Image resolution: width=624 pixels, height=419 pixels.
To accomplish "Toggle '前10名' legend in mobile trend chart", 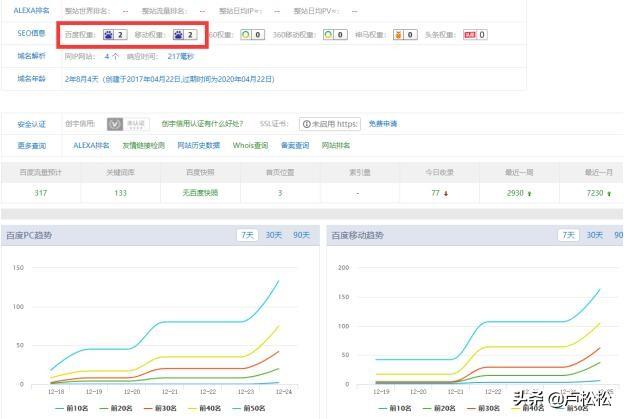I will tap(395, 408).
